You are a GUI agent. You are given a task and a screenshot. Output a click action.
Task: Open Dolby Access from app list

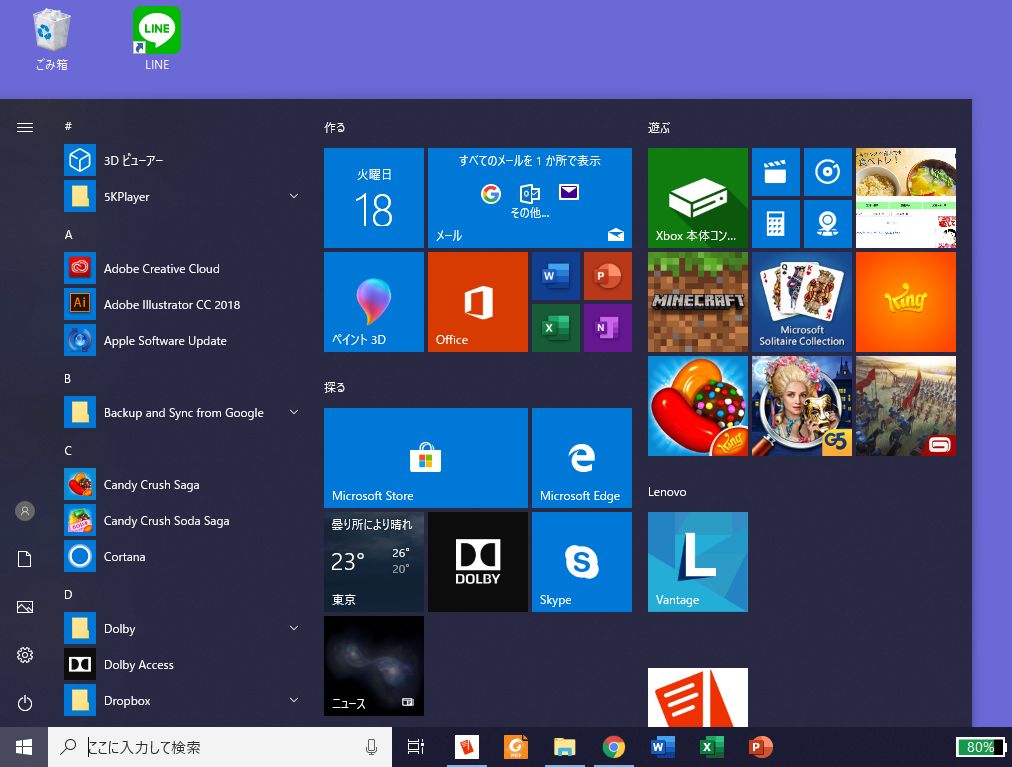pos(181,664)
